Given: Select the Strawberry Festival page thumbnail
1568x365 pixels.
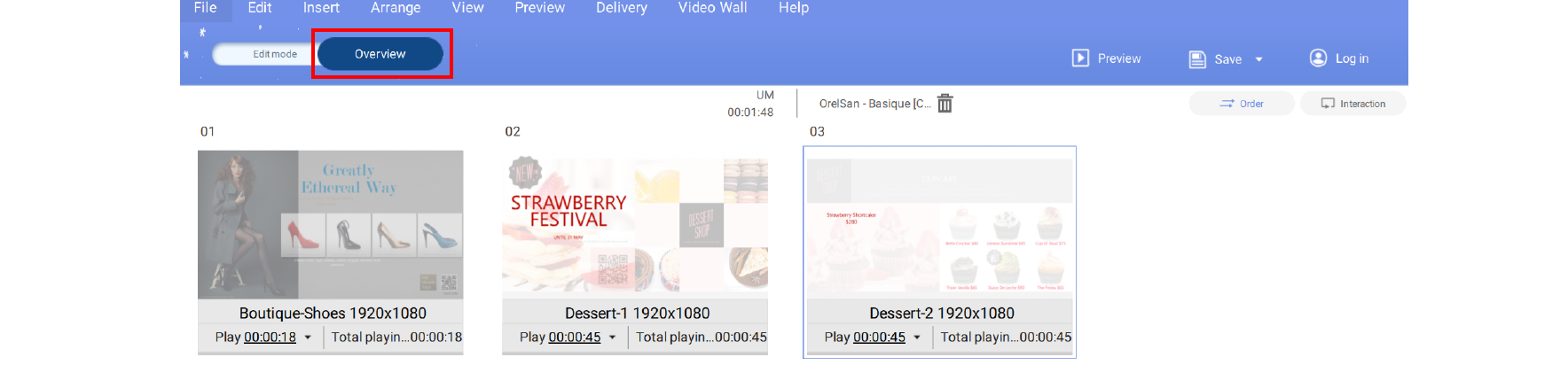Looking at the screenshot, I should [635, 224].
